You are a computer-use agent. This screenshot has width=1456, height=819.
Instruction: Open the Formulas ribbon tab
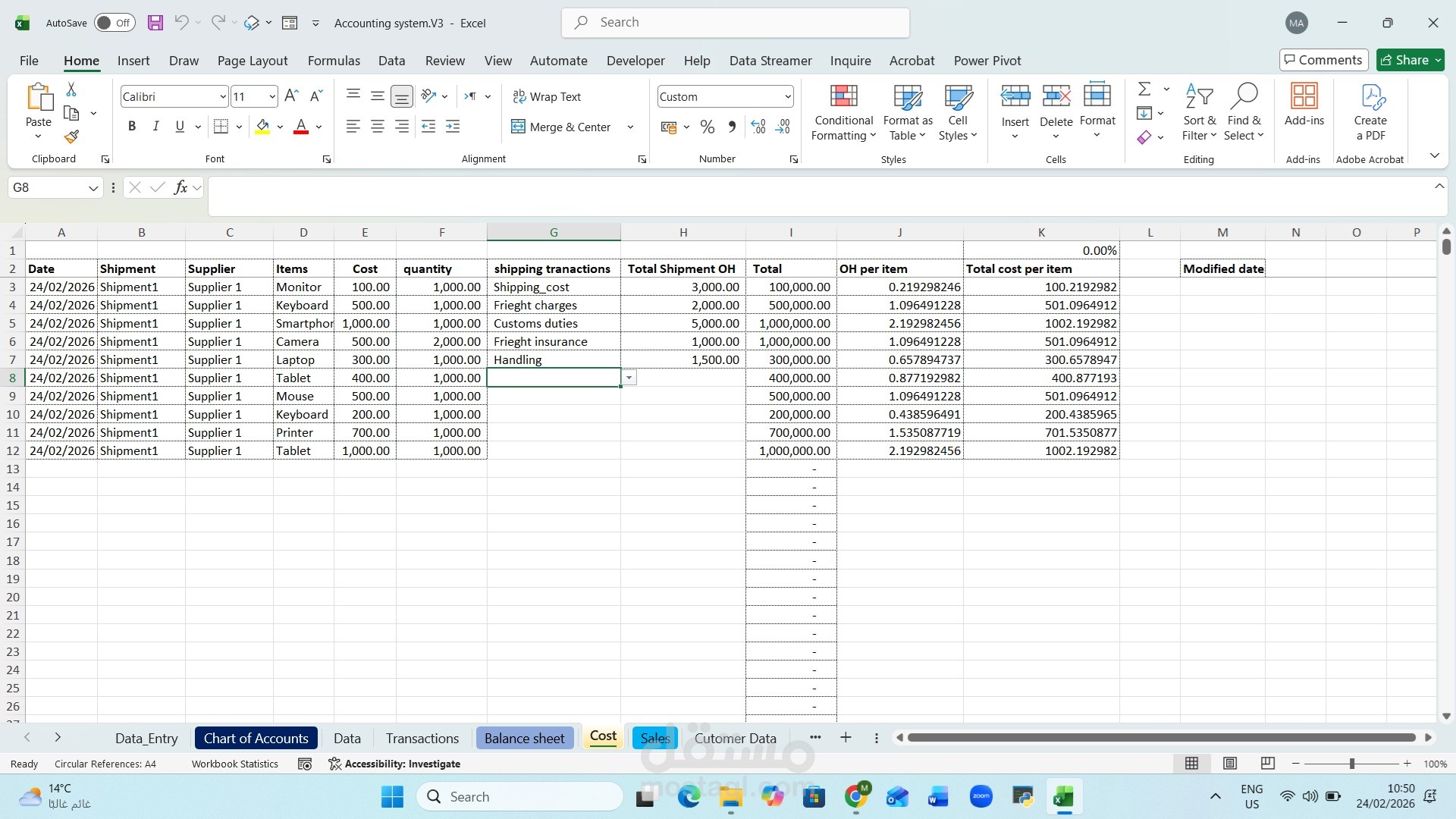tap(334, 61)
